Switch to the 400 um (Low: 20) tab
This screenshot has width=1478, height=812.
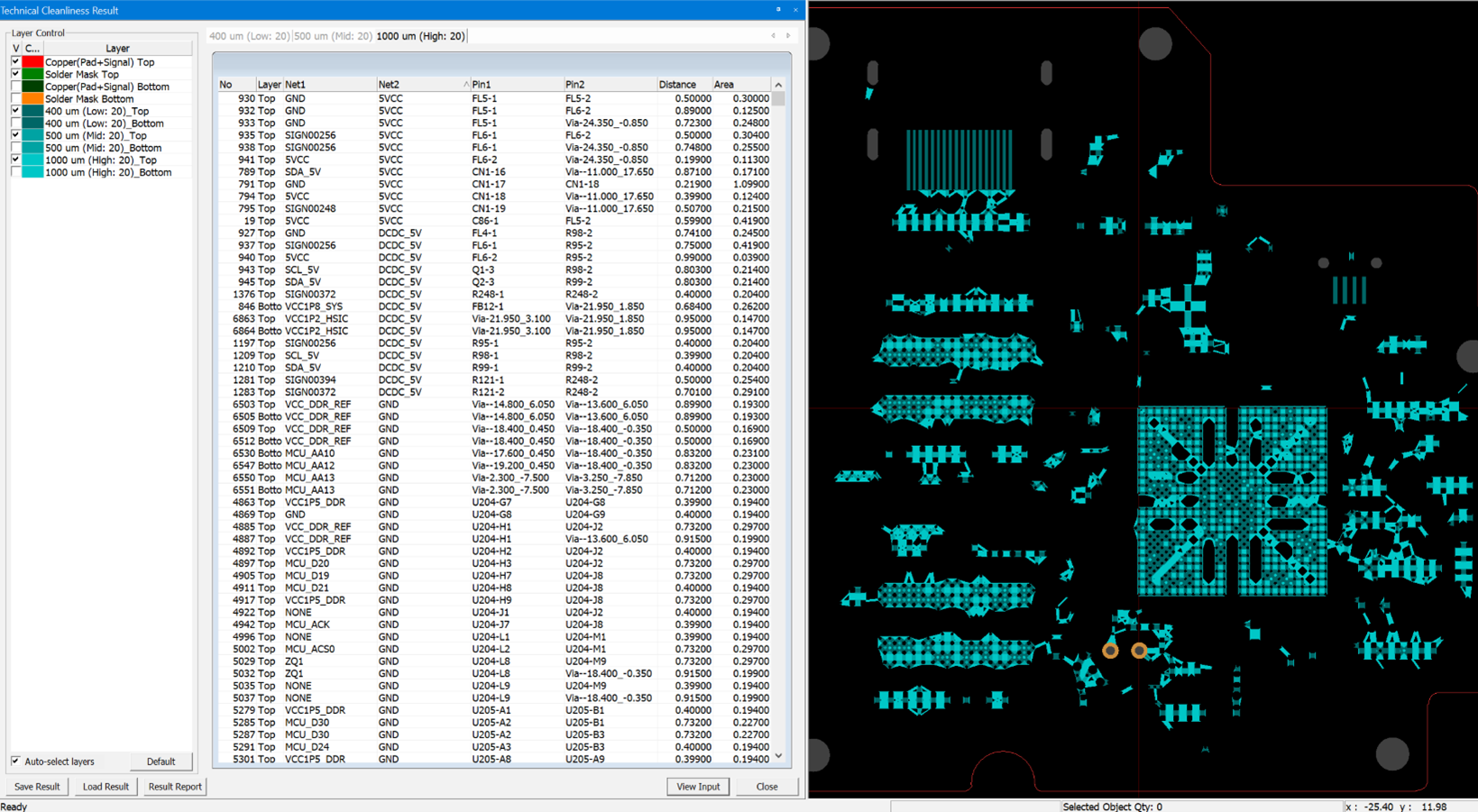[249, 36]
